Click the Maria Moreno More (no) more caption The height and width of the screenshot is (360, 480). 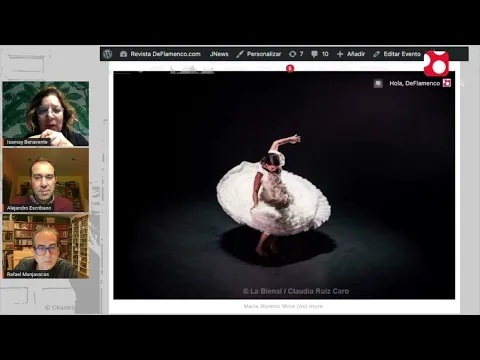coord(283,306)
